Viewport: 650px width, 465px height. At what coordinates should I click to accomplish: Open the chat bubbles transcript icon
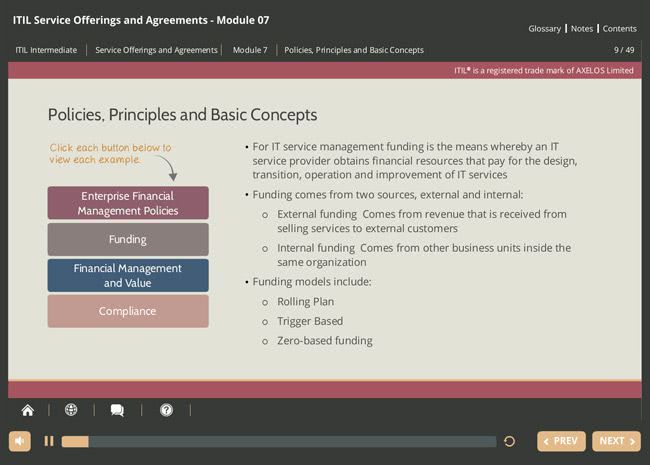[117, 410]
